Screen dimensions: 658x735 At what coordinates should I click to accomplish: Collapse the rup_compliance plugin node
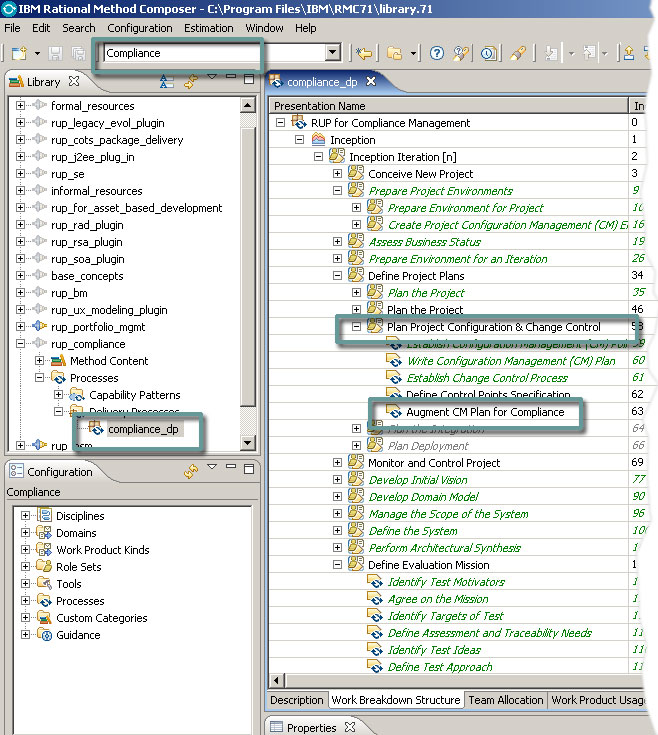pos(20,344)
